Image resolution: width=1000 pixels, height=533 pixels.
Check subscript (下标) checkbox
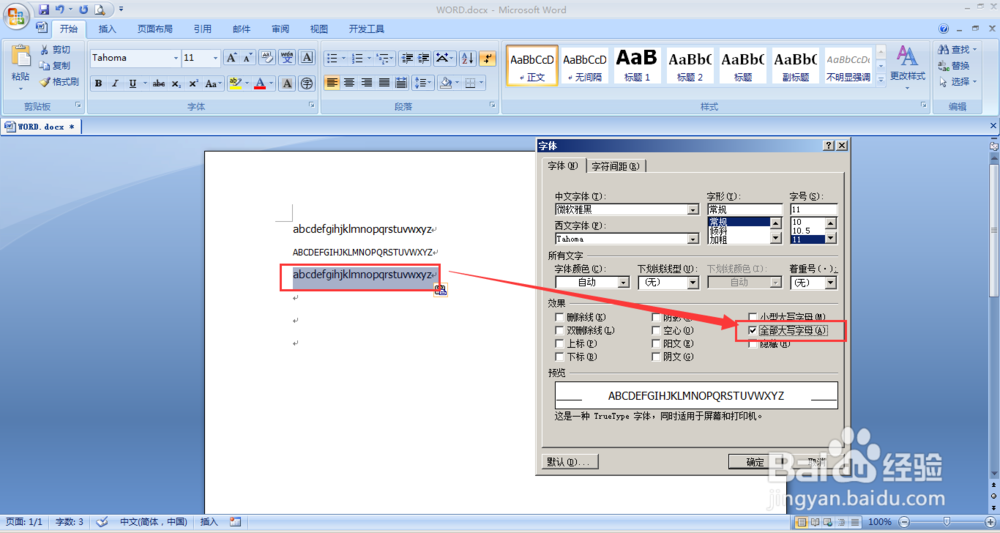click(x=559, y=357)
